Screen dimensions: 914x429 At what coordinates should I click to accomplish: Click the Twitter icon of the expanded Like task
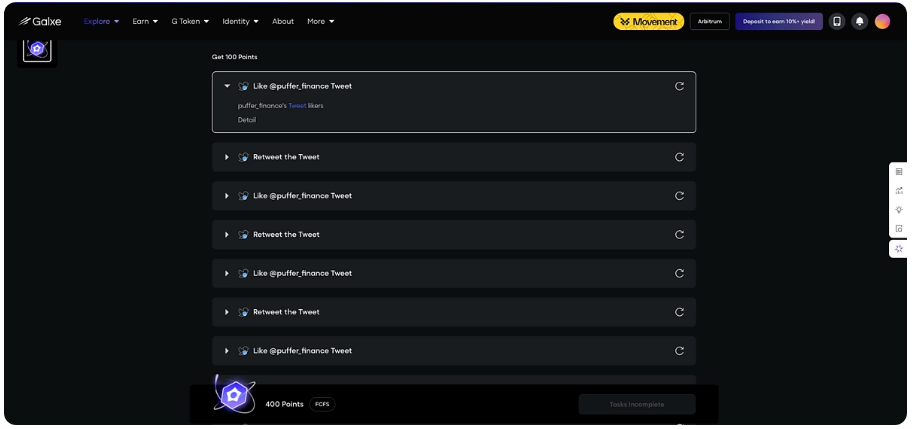[x=244, y=86]
